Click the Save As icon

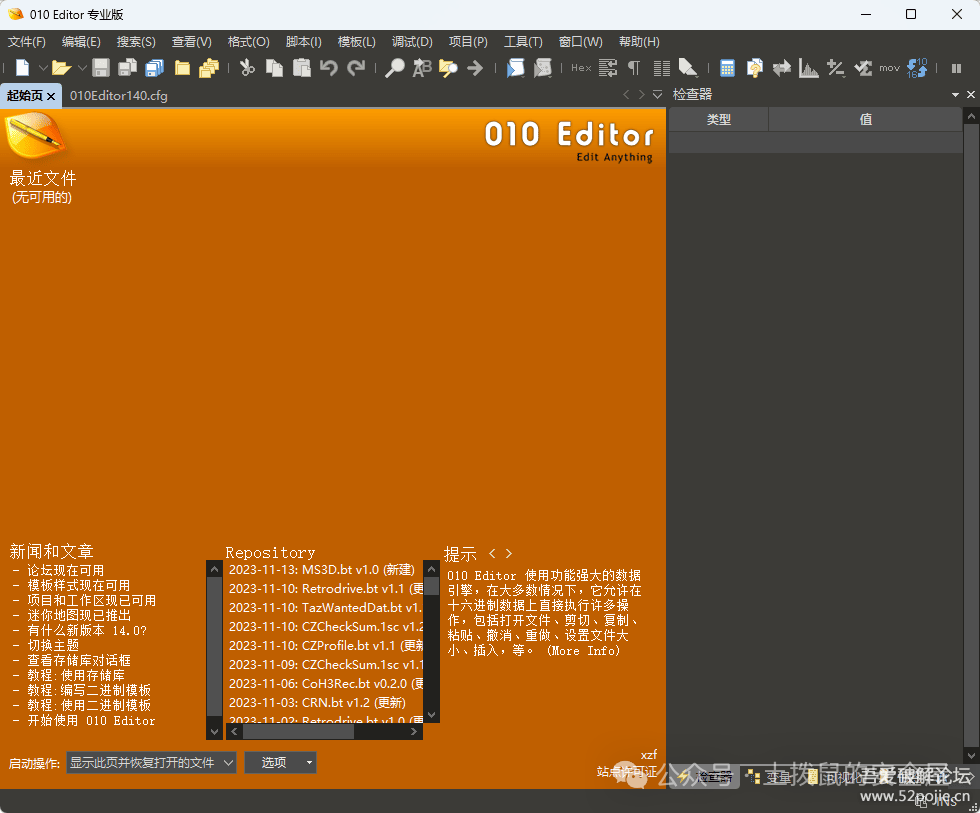128,67
